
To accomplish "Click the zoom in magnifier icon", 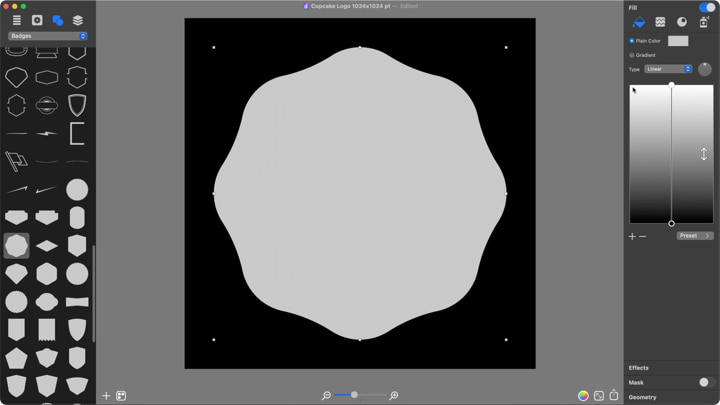I will click(x=394, y=395).
